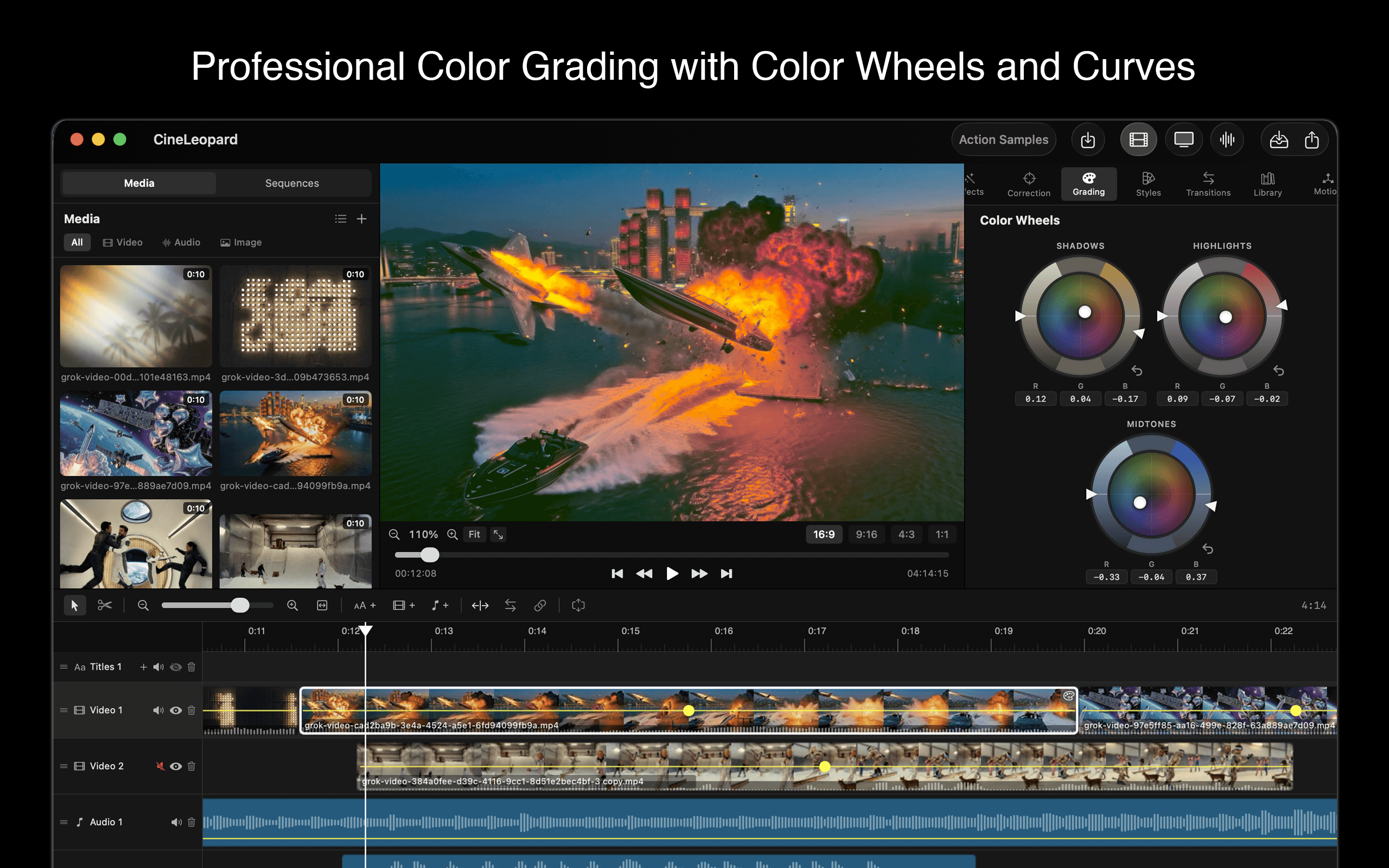Click the preview scrubber handle
This screenshot has height=868, width=1389.
pos(429,554)
